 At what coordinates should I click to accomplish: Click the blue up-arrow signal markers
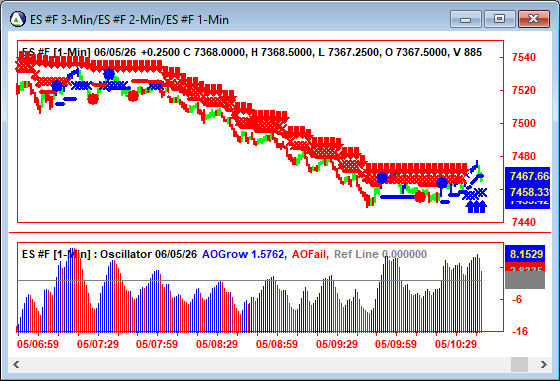pos(476,207)
